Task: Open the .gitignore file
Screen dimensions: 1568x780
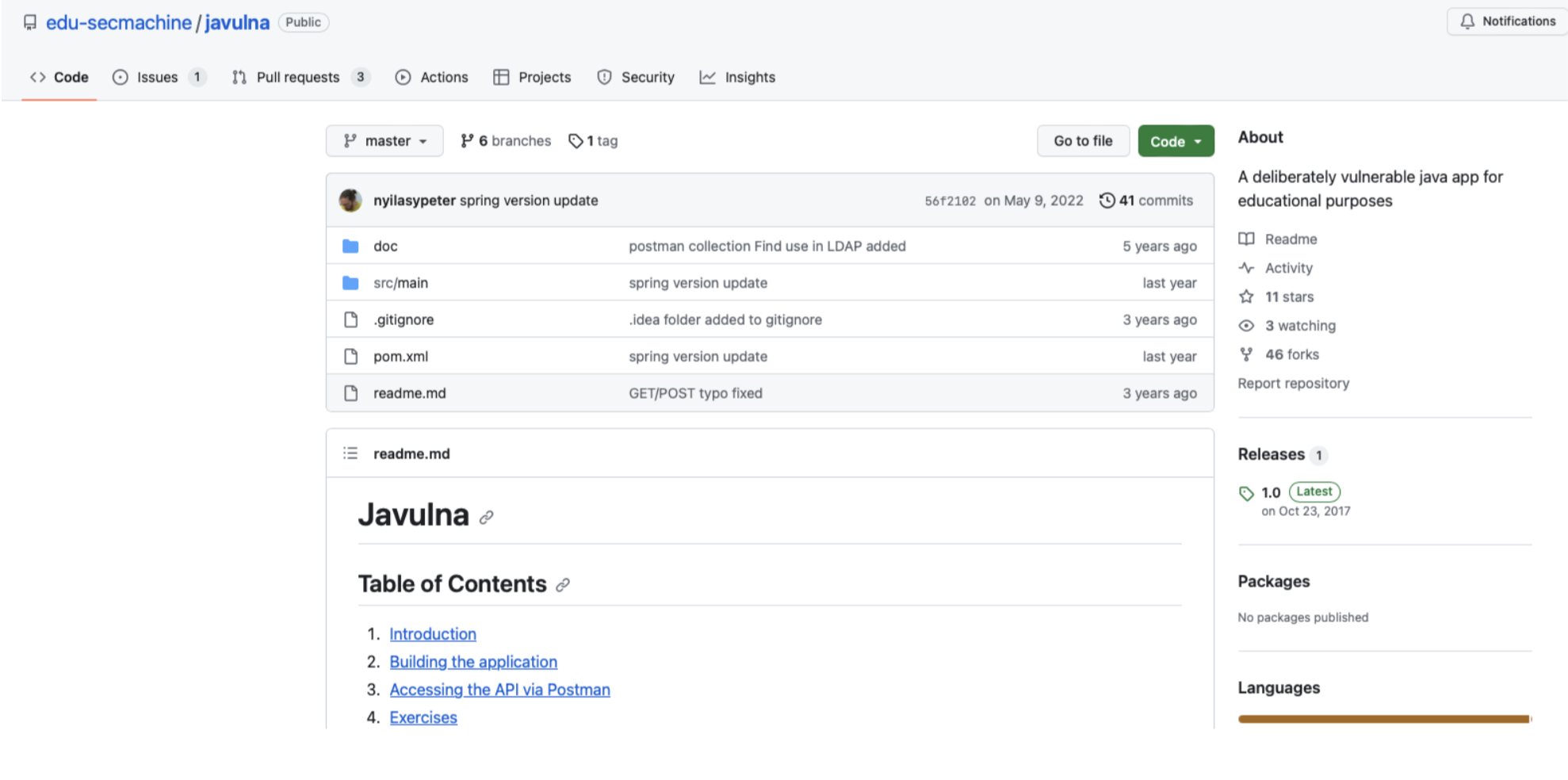Action: pyautogui.click(x=403, y=319)
